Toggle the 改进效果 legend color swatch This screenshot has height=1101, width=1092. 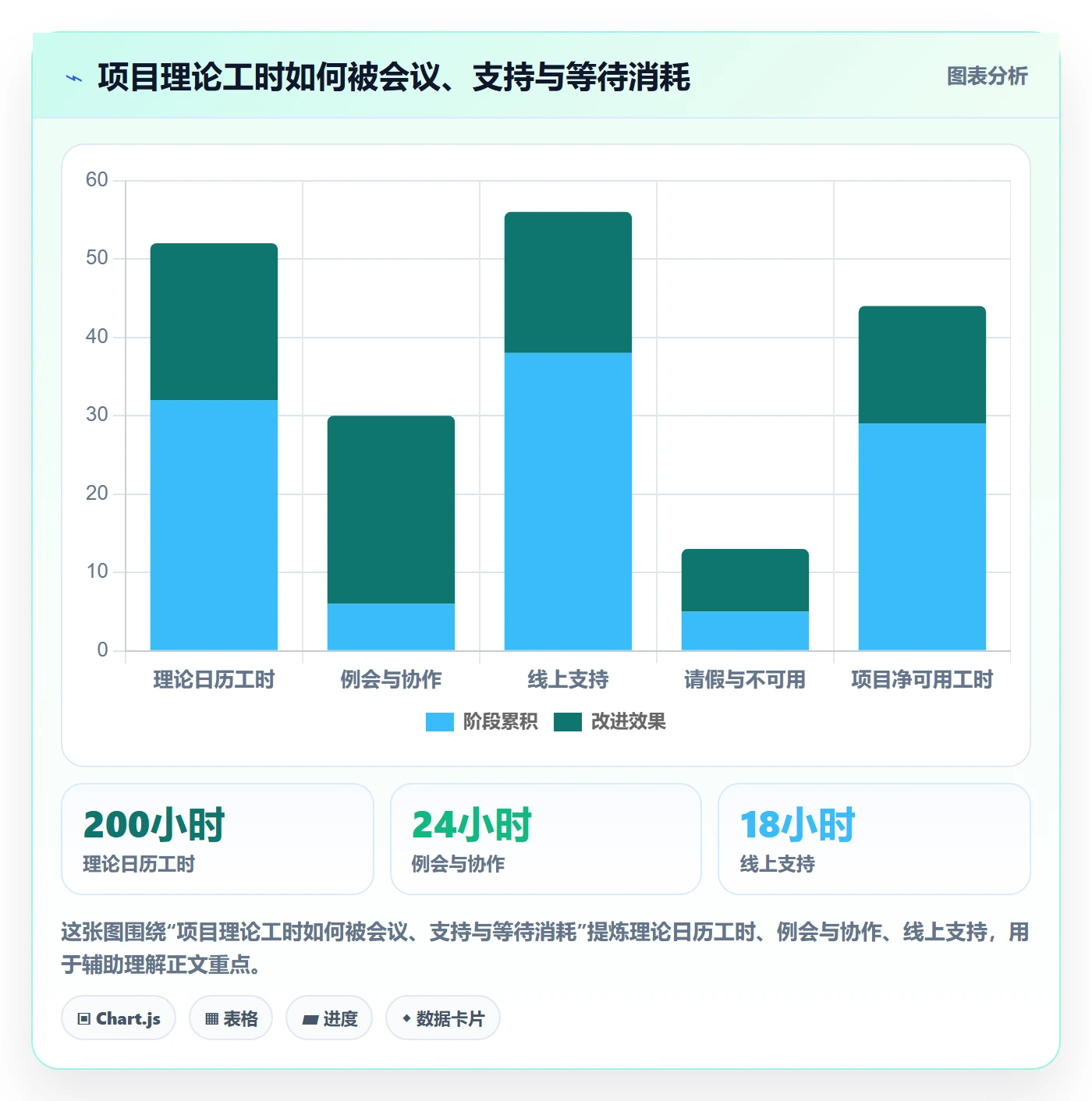(x=568, y=722)
